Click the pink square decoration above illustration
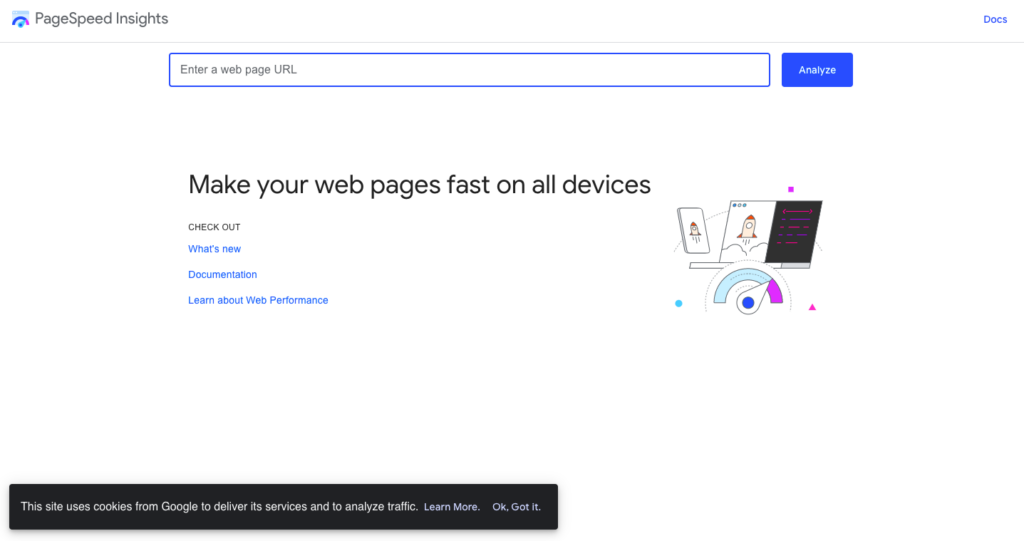This screenshot has width=1024, height=541. tap(791, 189)
